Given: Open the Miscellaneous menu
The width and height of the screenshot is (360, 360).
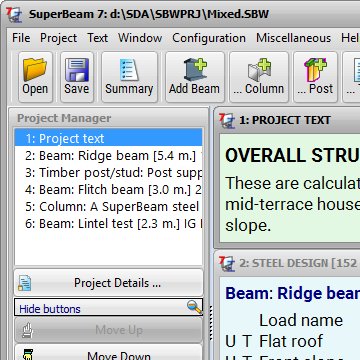Looking at the screenshot, I should pos(293,38).
